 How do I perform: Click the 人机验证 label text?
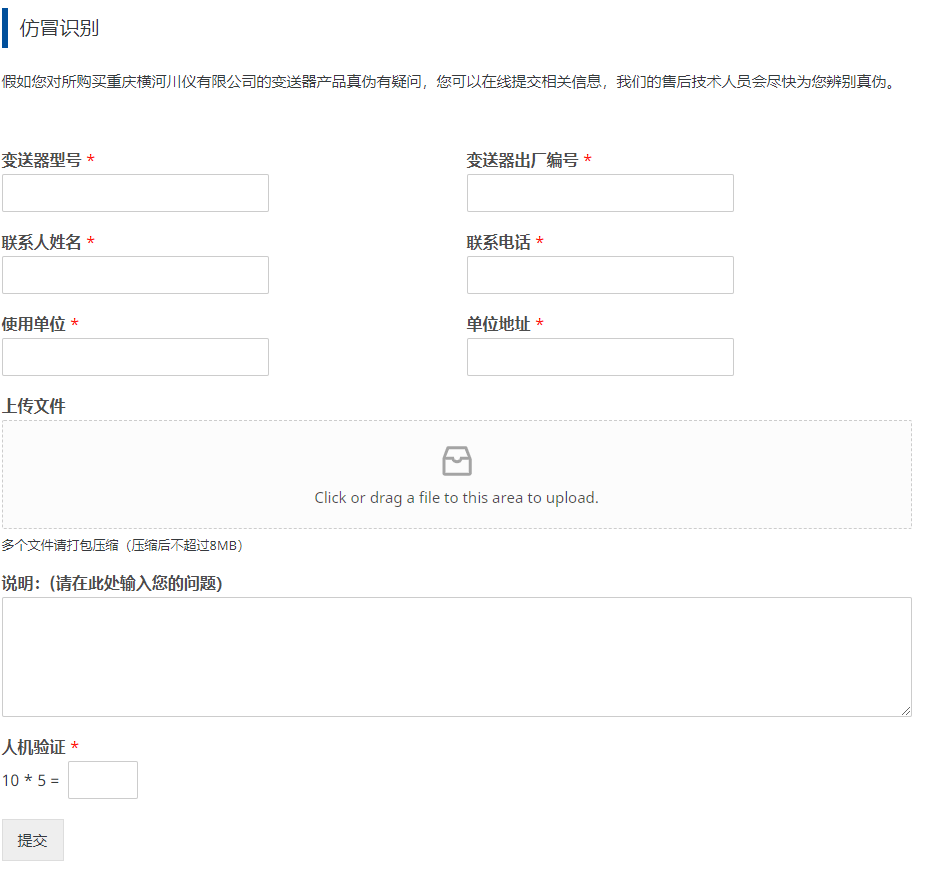pyautogui.click(x=34, y=747)
